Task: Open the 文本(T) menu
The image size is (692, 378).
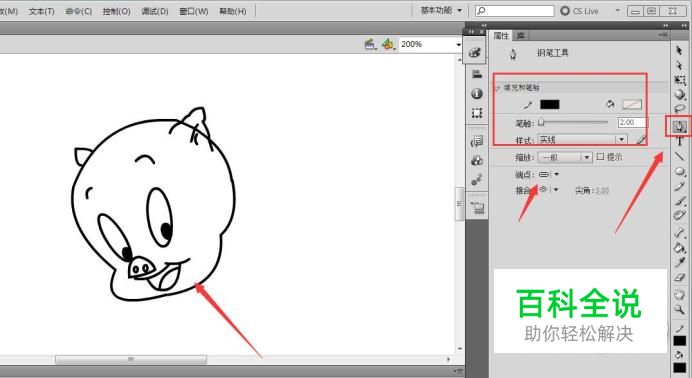Action: 41,11
